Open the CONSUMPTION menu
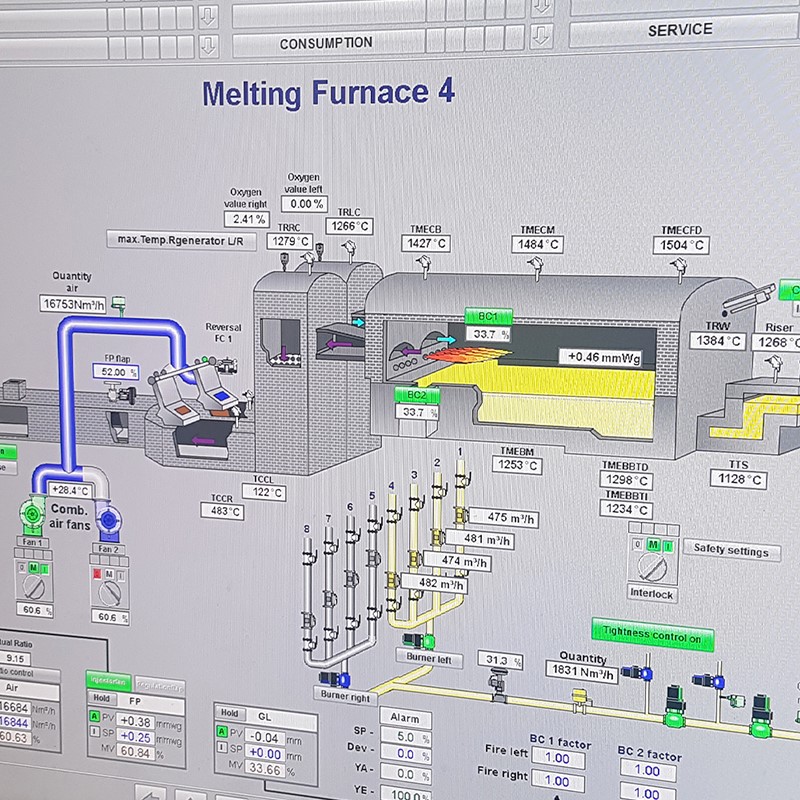800x800 pixels. (x=326, y=43)
